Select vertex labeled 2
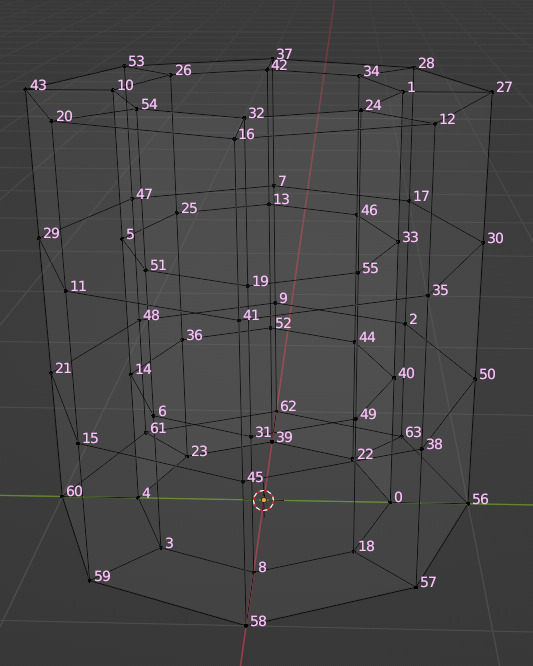This screenshot has width=533, height=666. click(x=405, y=323)
